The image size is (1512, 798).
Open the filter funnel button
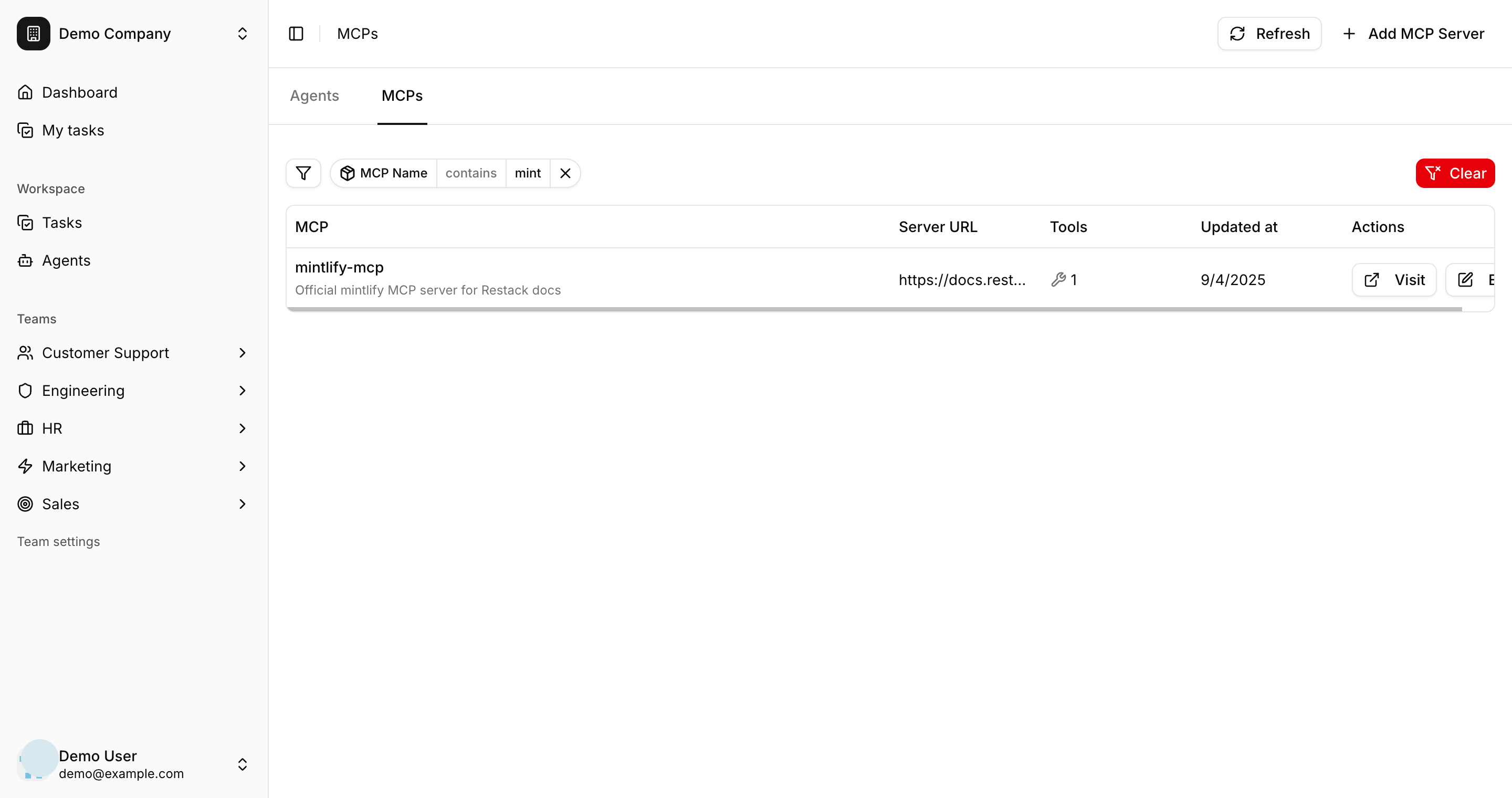click(x=303, y=173)
